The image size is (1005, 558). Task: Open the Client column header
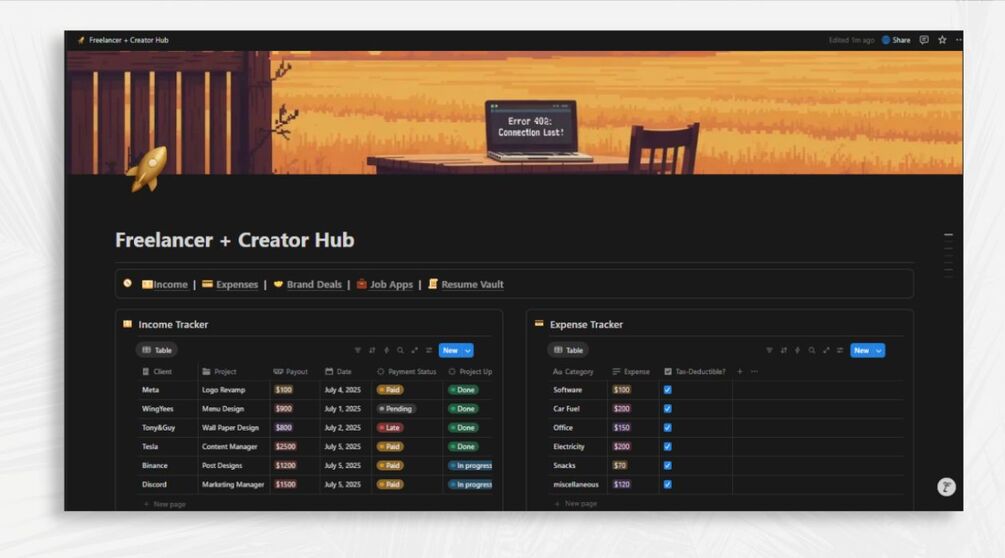pos(157,372)
